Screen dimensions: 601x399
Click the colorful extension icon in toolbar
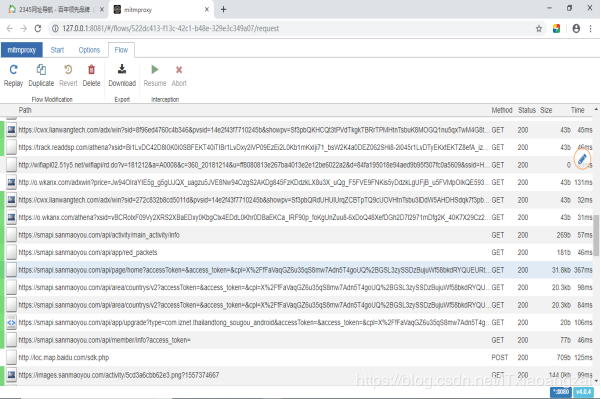click(556, 28)
